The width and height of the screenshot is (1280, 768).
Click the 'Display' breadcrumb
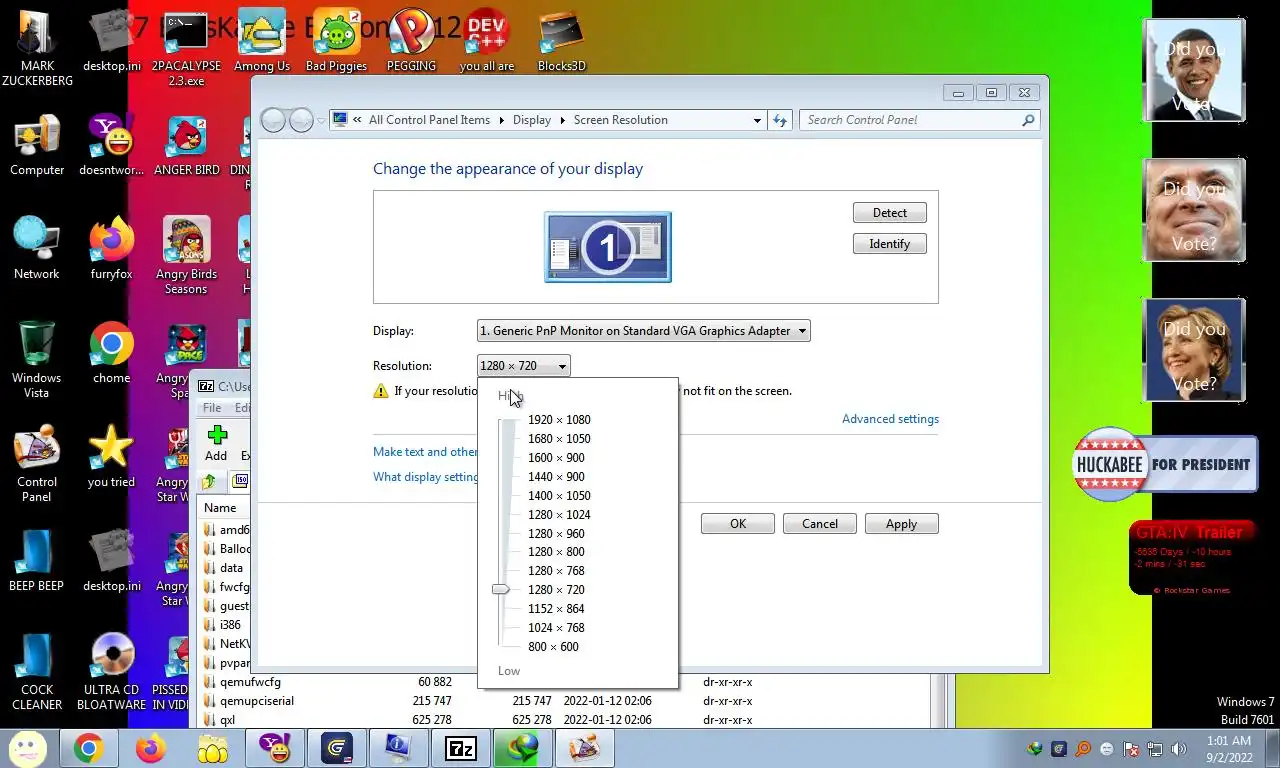coord(532,120)
